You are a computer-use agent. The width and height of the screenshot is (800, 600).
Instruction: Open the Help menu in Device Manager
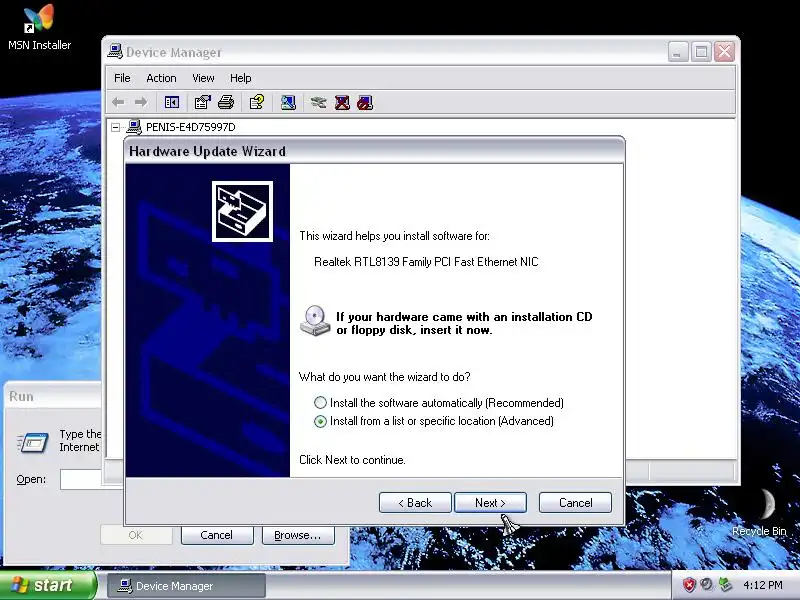pos(240,78)
